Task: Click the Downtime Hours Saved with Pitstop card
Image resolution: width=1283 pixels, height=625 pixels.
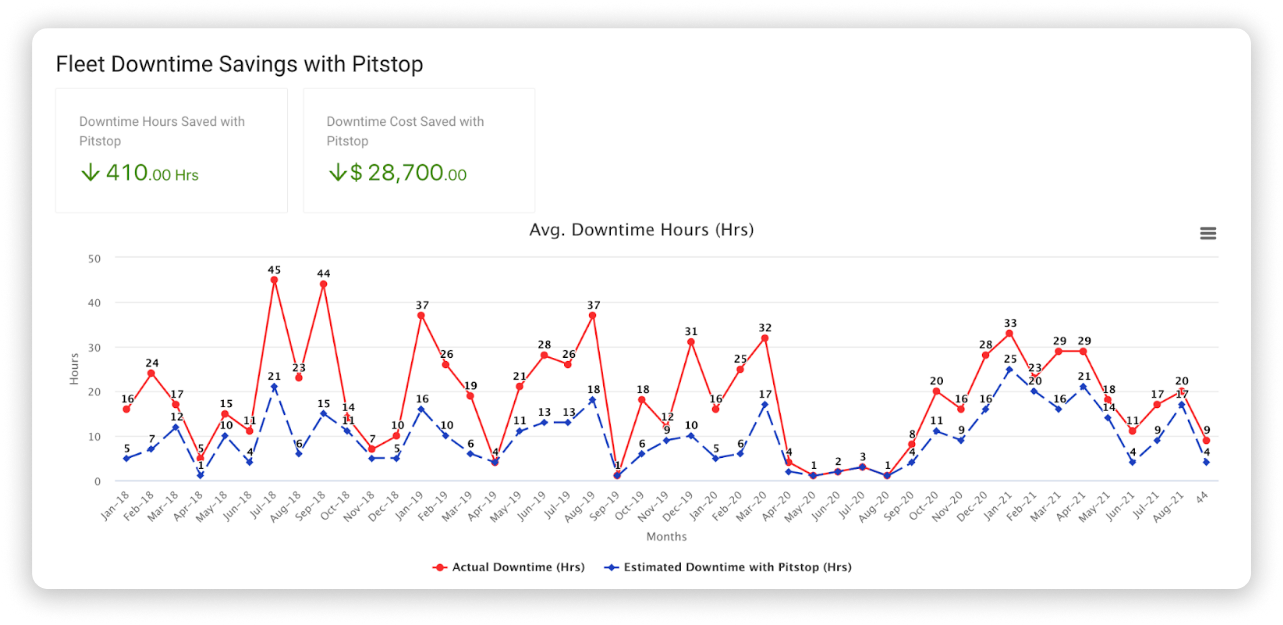Action: [171, 150]
